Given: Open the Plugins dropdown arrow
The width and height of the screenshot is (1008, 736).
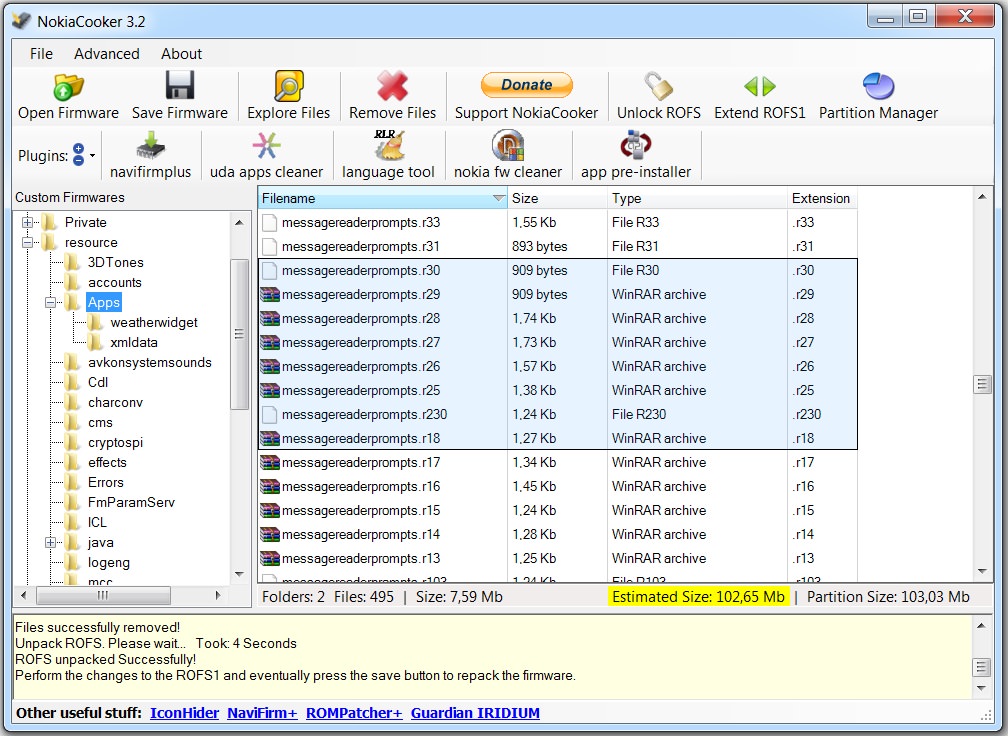Looking at the screenshot, I should coord(93,156).
